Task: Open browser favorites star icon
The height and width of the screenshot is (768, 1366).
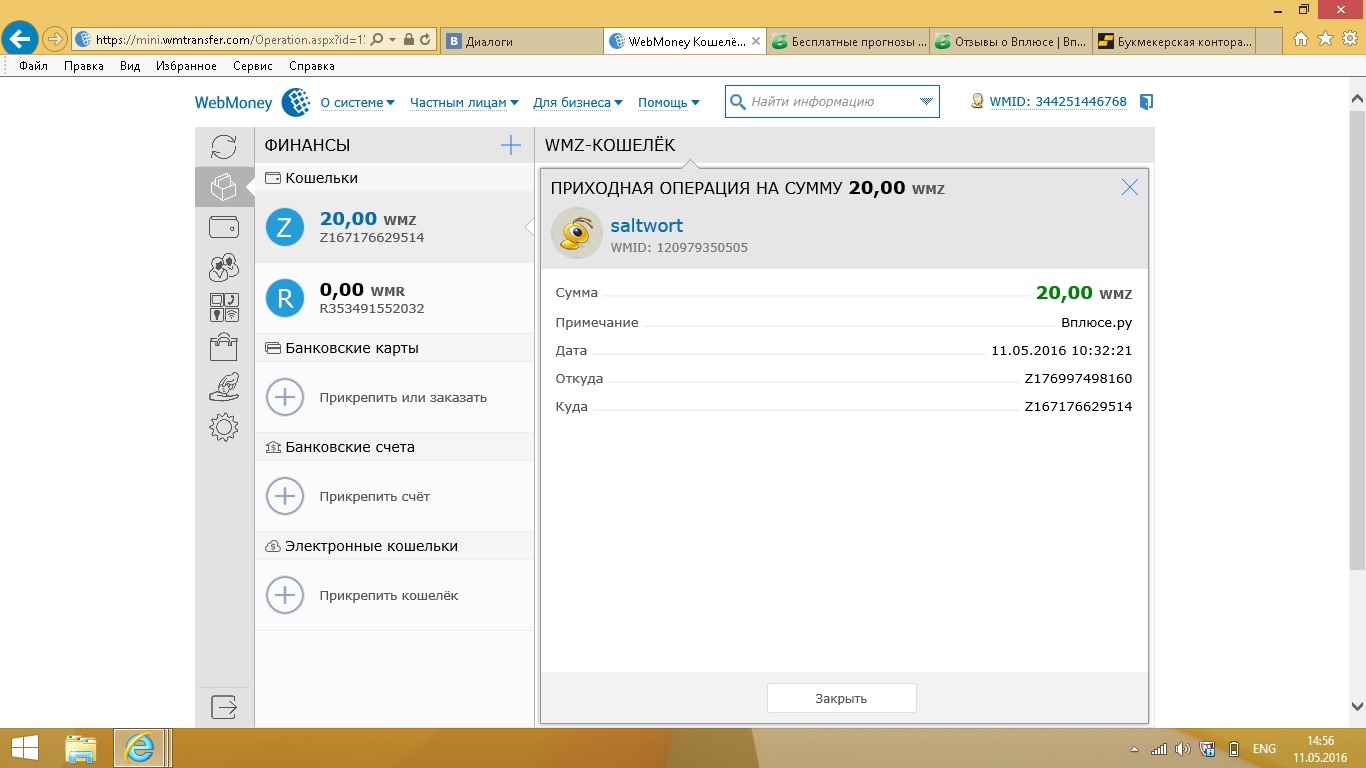Action: click(1325, 40)
